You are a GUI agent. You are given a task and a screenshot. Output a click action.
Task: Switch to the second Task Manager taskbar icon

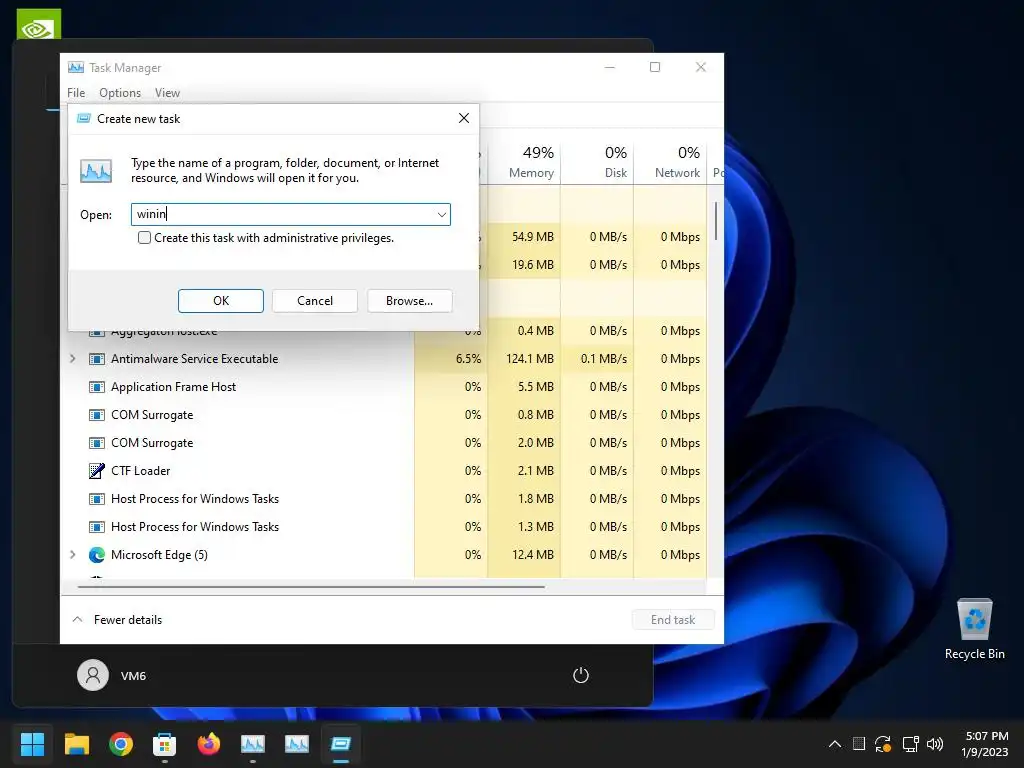tap(297, 744)
